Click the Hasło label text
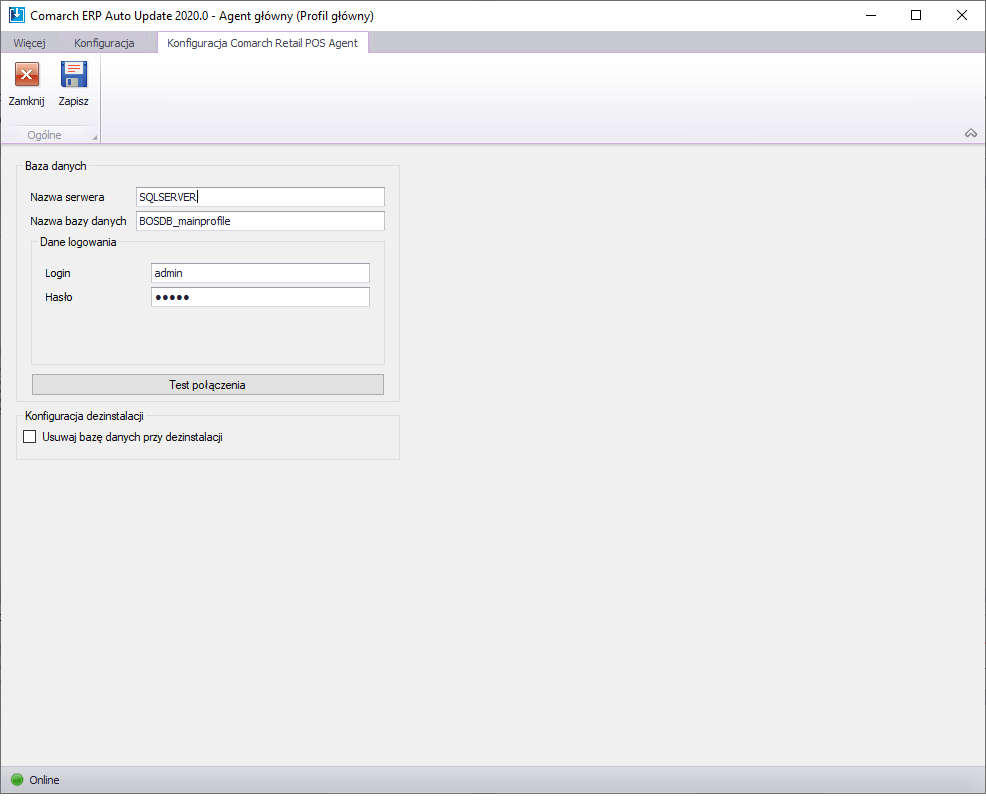 [x=58, y=297]
